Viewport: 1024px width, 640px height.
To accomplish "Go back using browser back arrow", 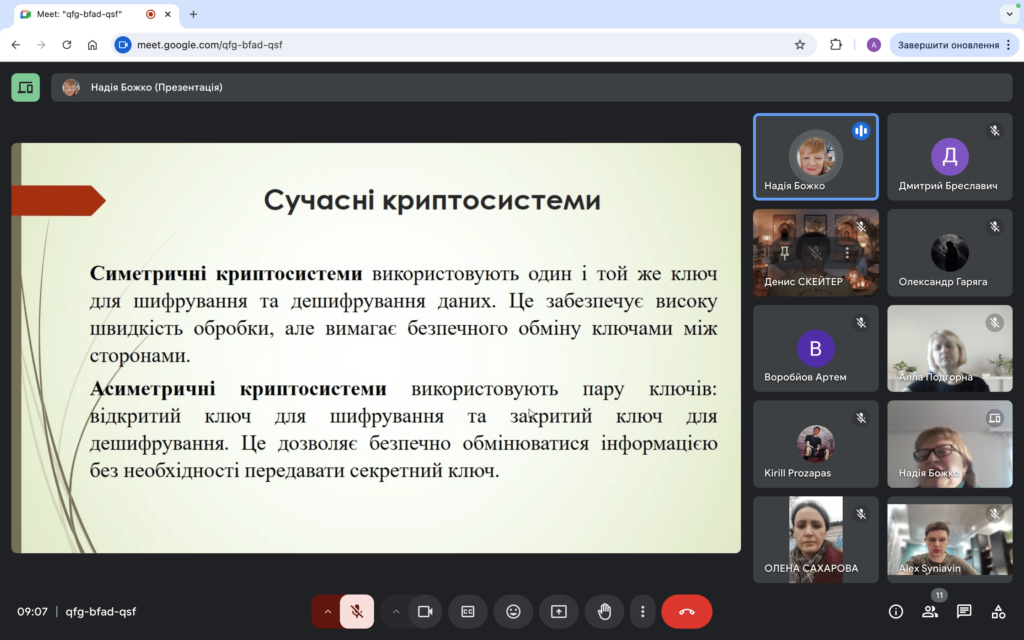I will pos(16,45).
